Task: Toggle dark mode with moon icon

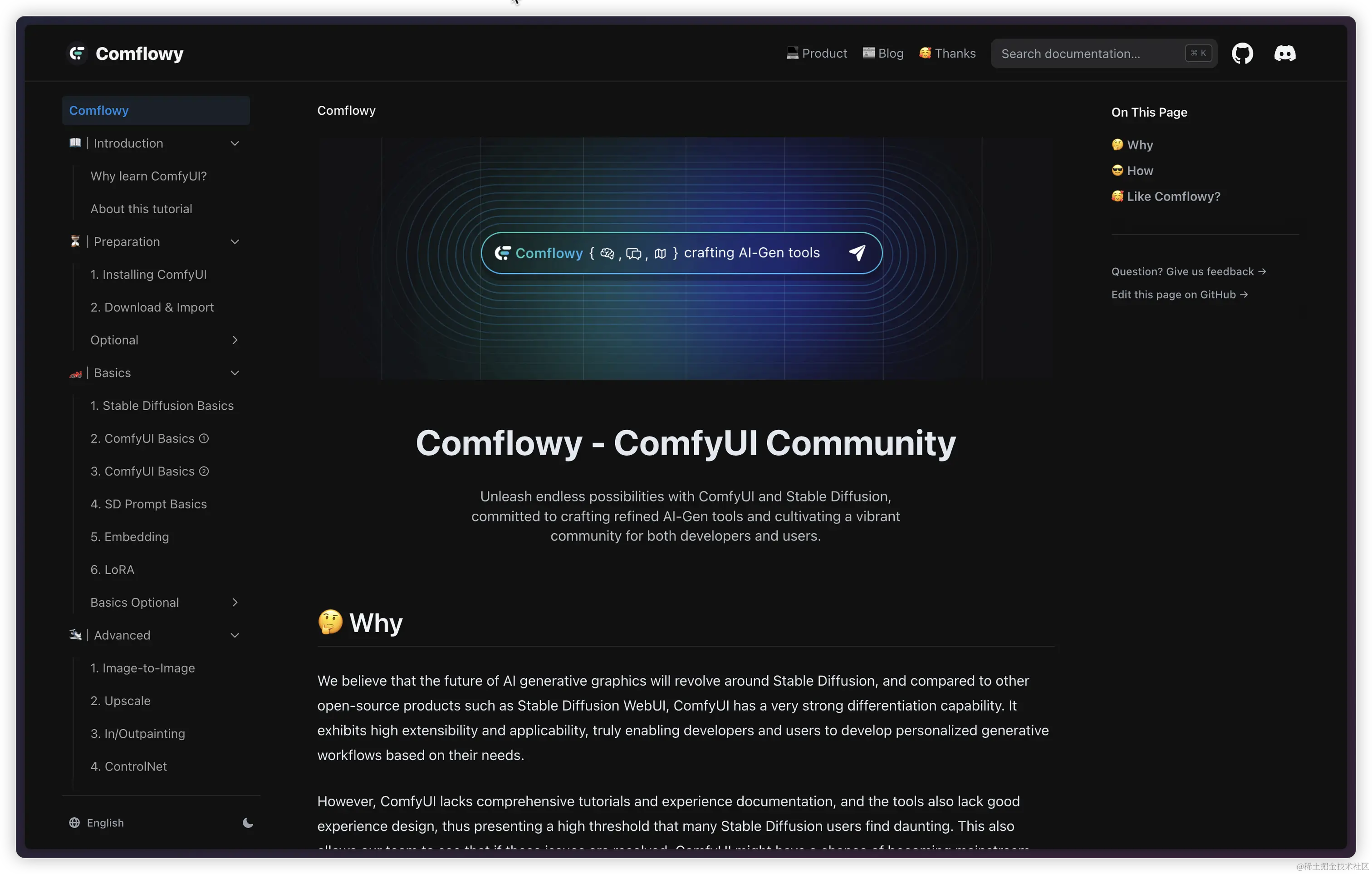Action: 248,822
